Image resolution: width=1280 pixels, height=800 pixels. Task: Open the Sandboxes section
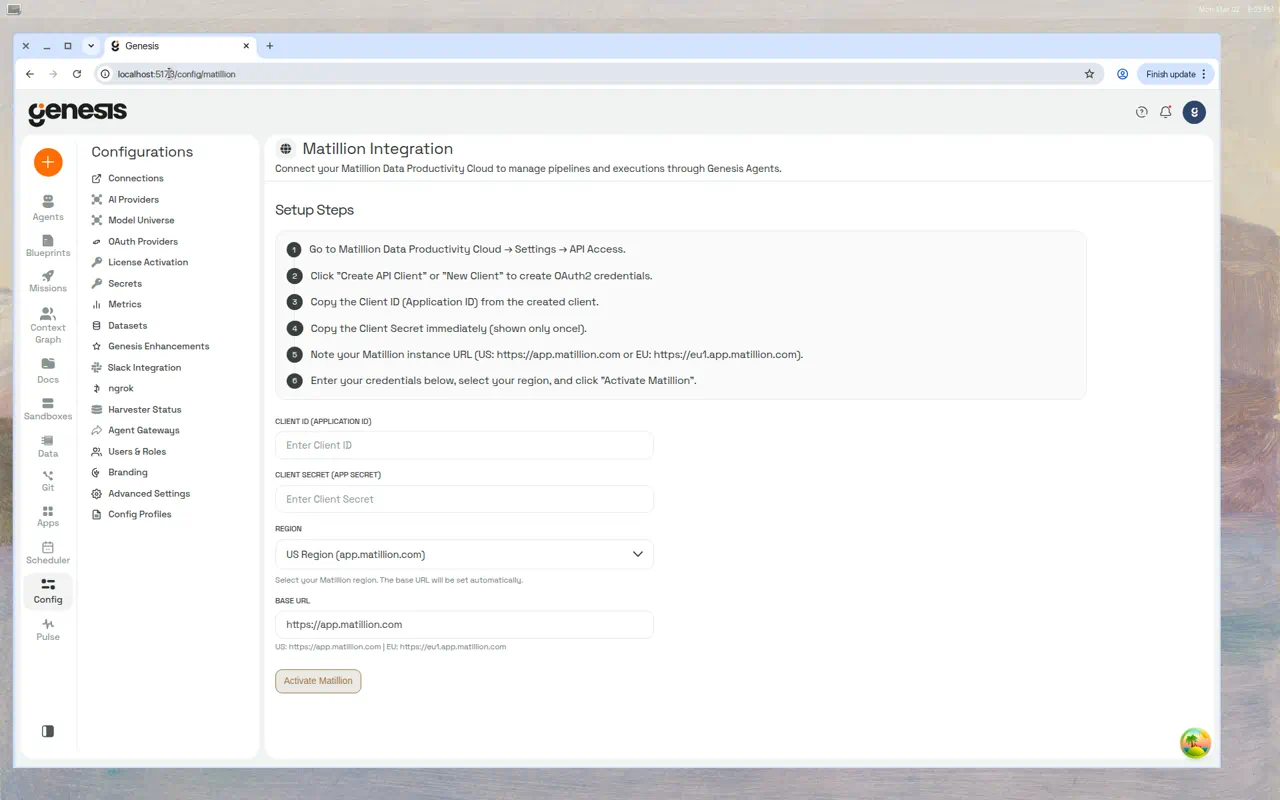point(48,409)
